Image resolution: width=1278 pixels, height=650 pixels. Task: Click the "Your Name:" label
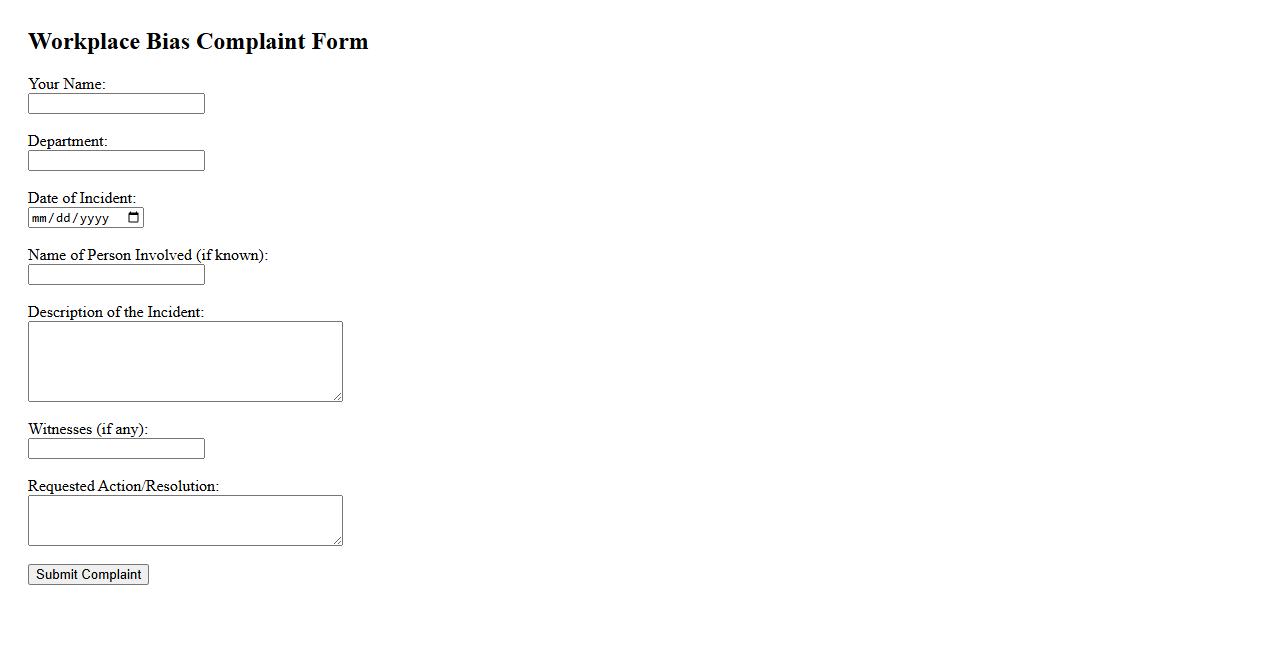coord(66,84)
